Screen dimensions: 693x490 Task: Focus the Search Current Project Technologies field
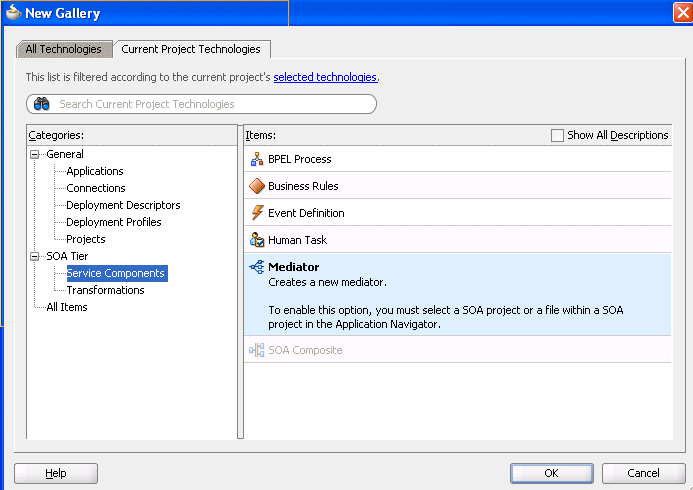coord(202,104)
